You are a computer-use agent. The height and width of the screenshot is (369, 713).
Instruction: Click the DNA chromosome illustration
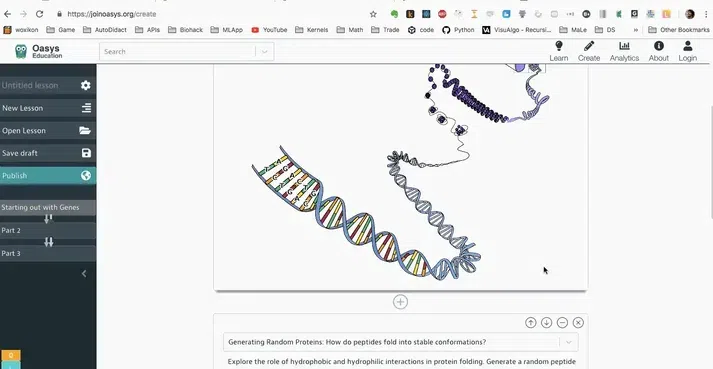coord(400,173)
